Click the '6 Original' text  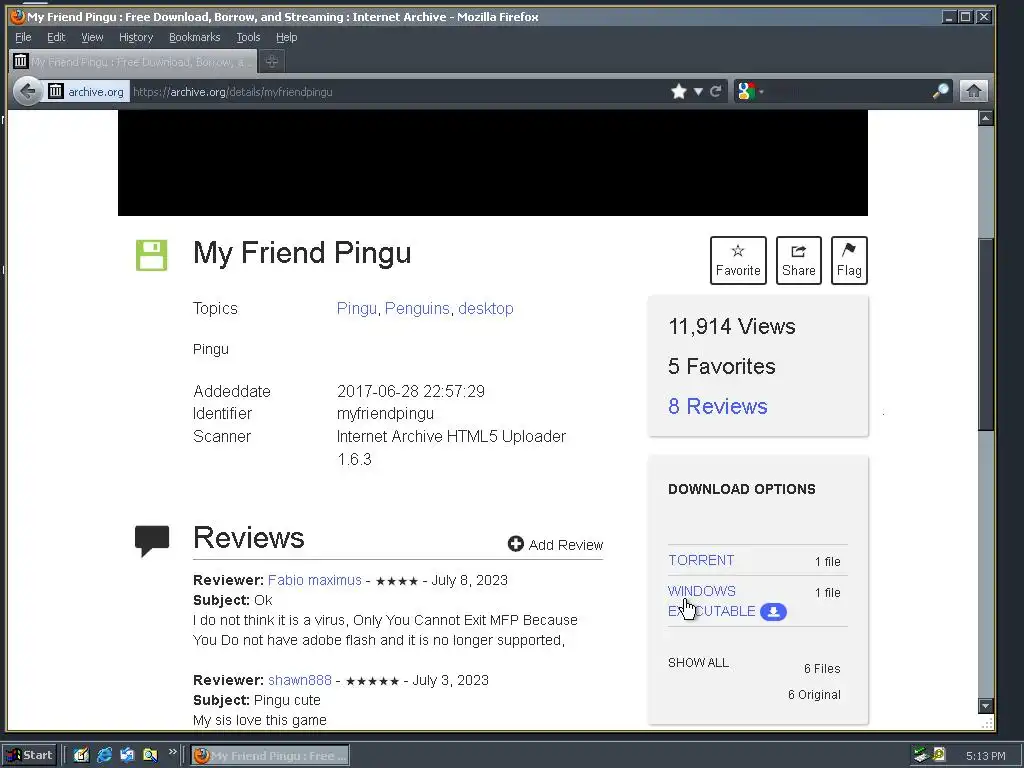pyautogui.click(x=814, y=694)
